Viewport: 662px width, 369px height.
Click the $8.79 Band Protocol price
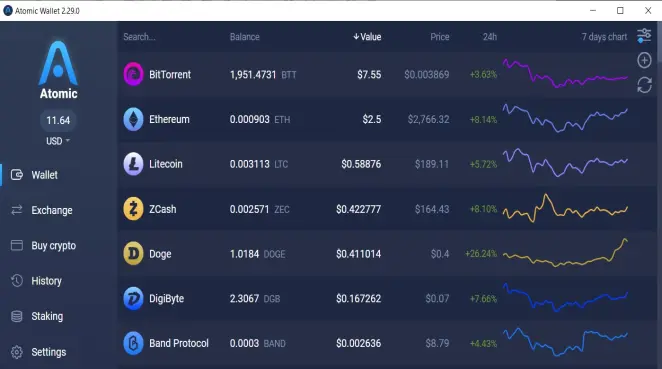(x=437, y=343)
